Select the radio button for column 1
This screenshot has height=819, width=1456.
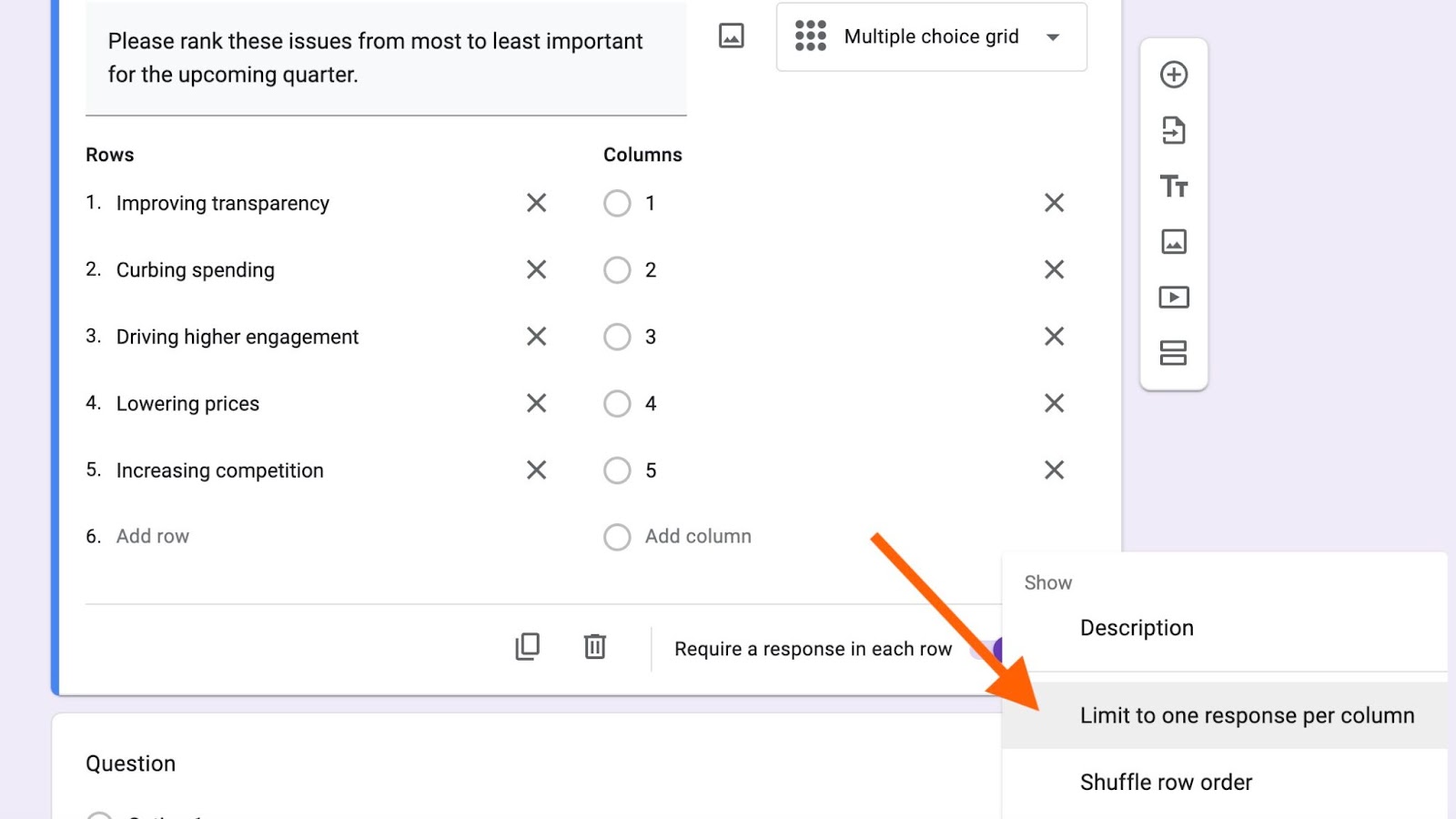click(617, 203)
